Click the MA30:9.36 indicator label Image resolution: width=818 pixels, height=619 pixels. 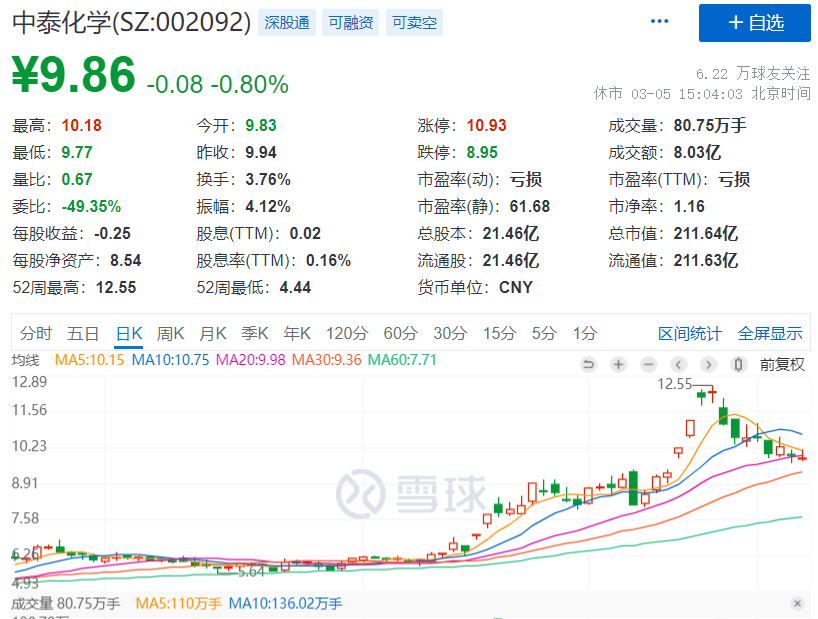coord(327,360)
